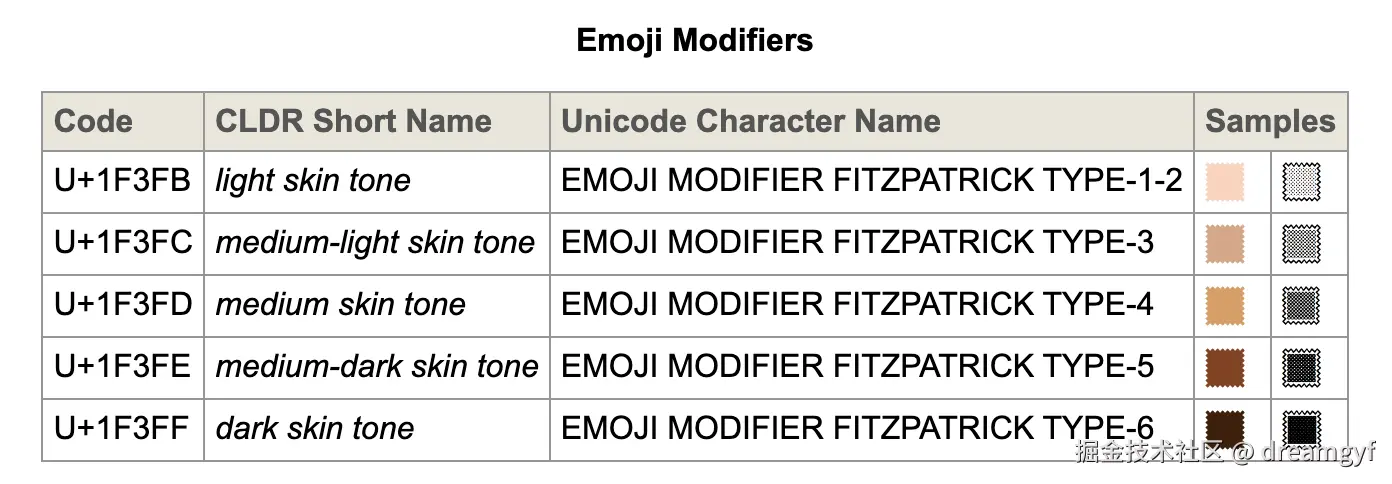Click the light skin tone color swatch
Screen dimensions: 1392x484
tap(1225, 182)
